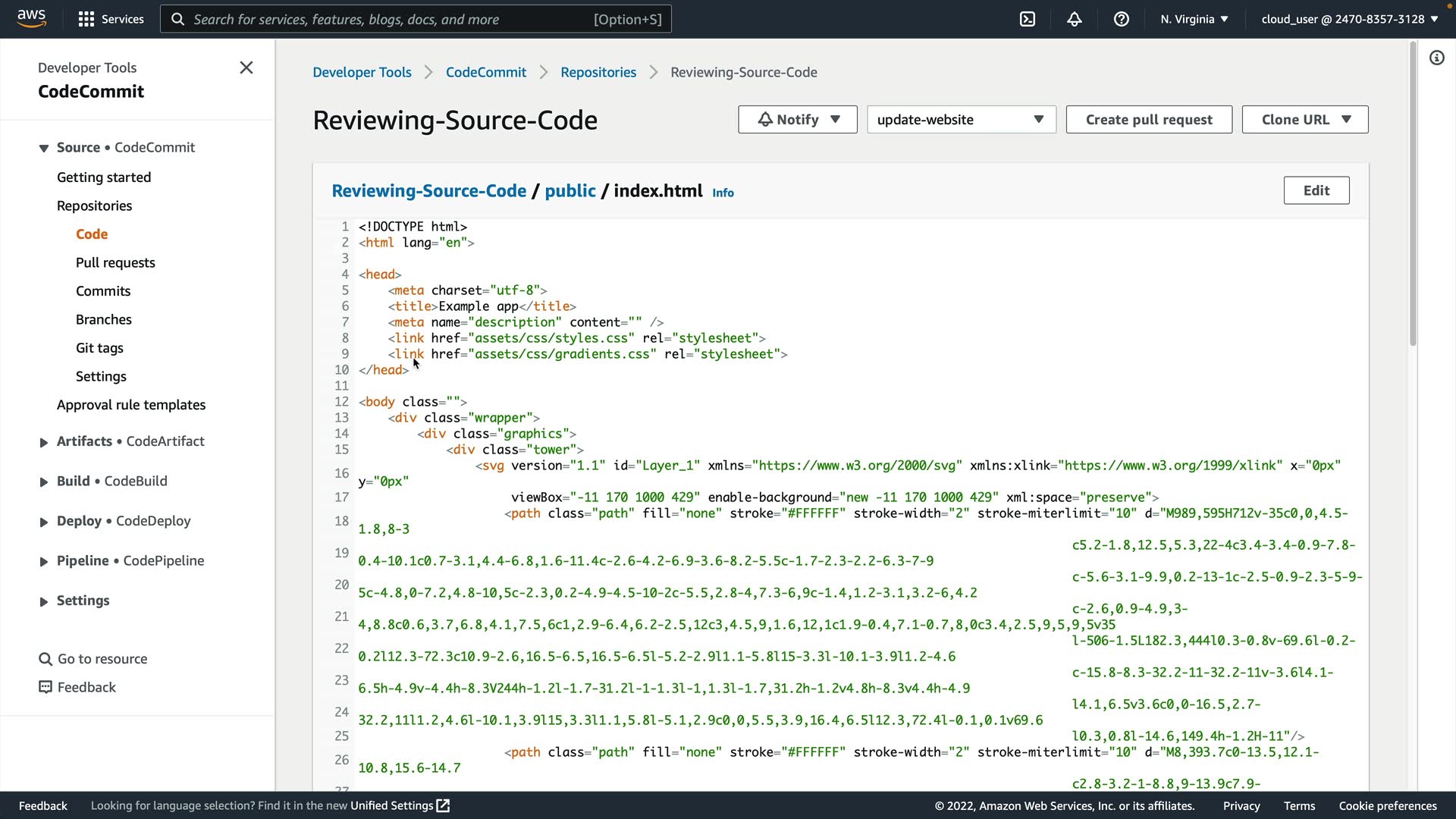
Task: Open the Services grid menu
Action: coord(111,19)
